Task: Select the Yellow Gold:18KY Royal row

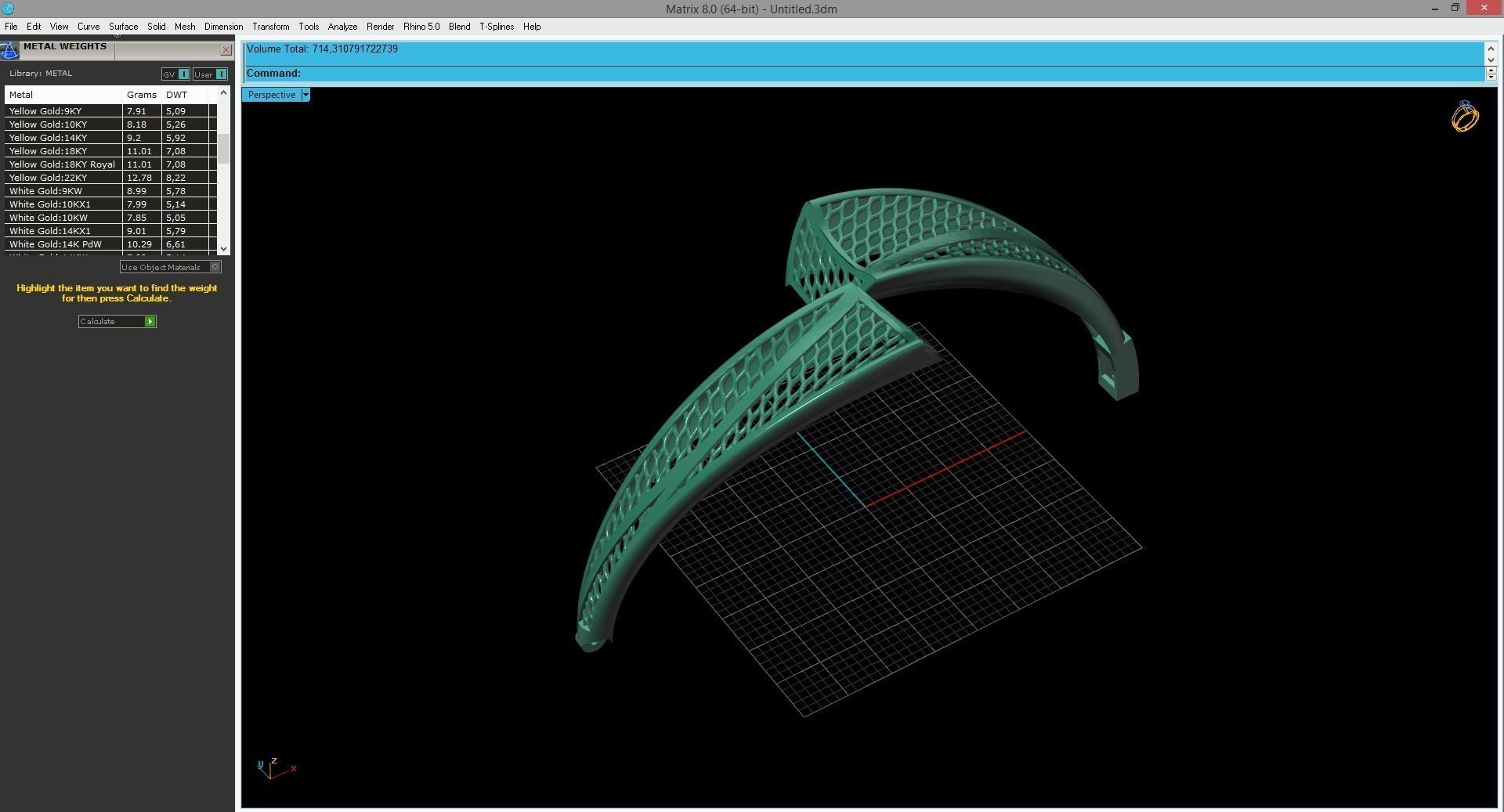Action: click(x=111, y=164)
